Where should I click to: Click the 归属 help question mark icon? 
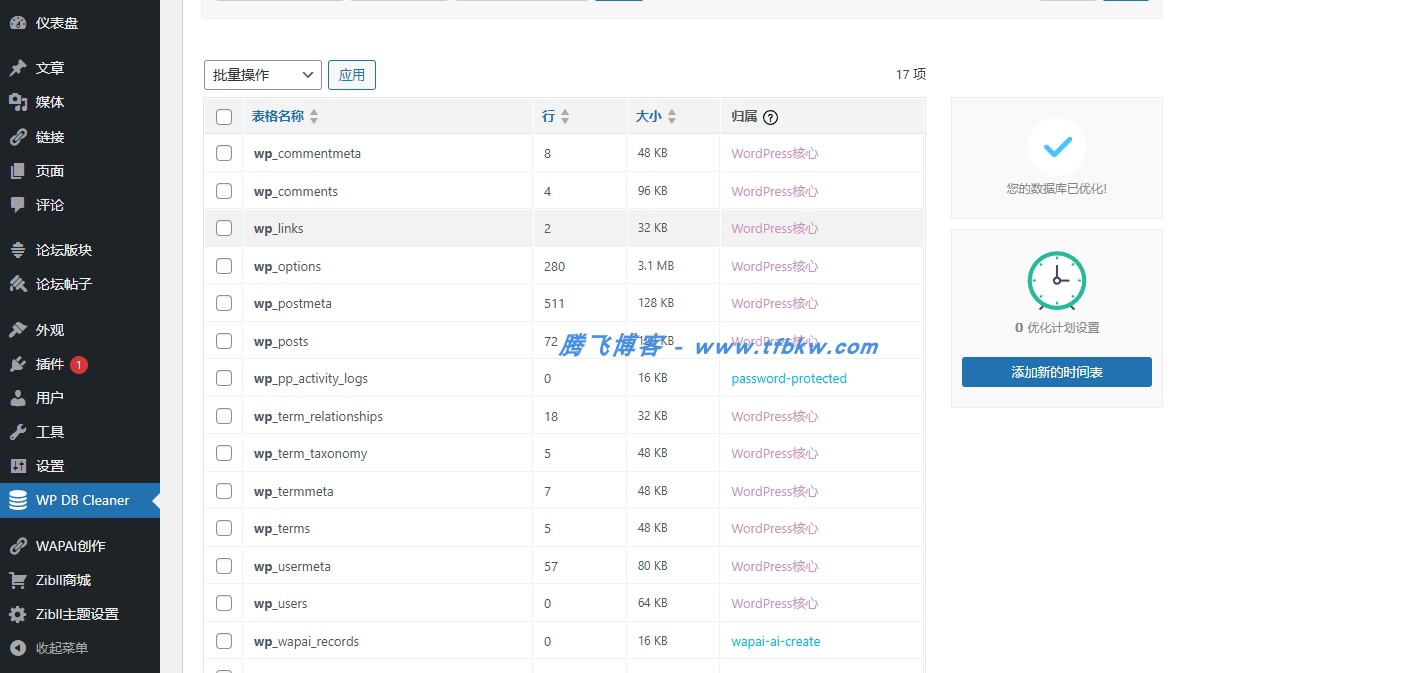770,117
